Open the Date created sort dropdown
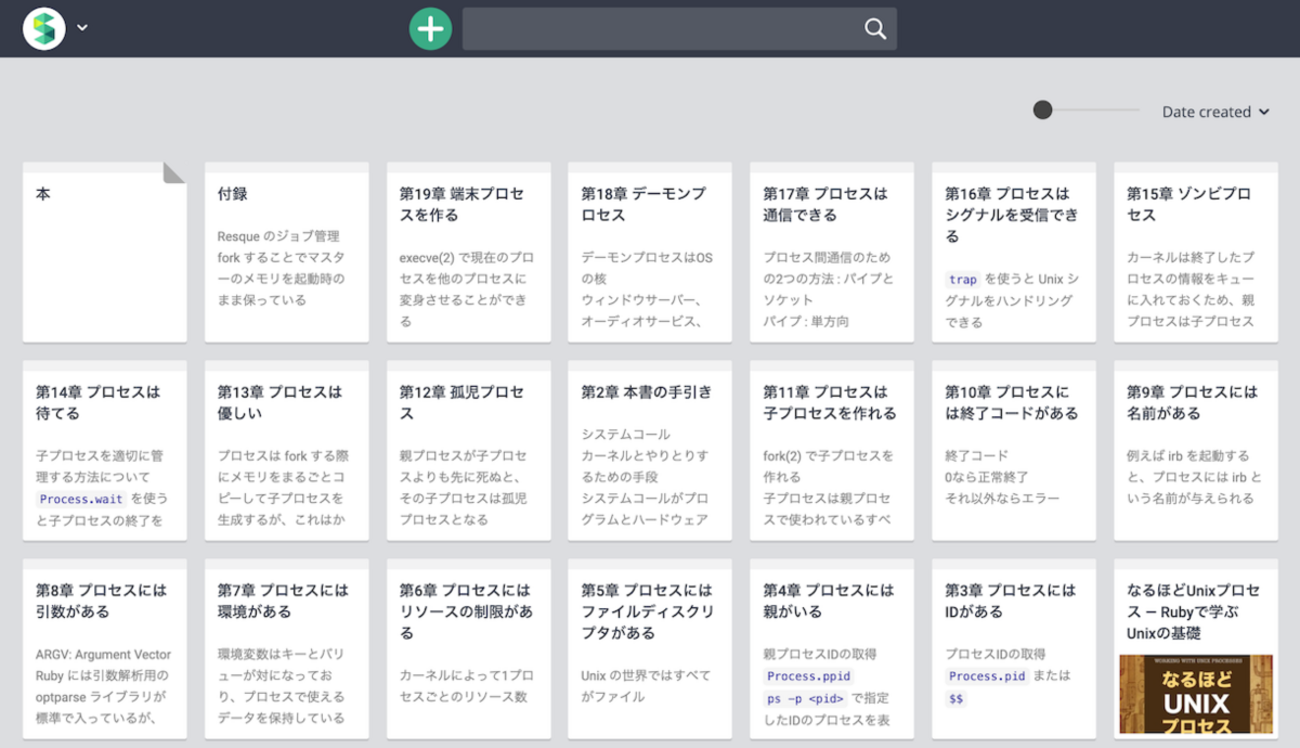 [1215, 112]
